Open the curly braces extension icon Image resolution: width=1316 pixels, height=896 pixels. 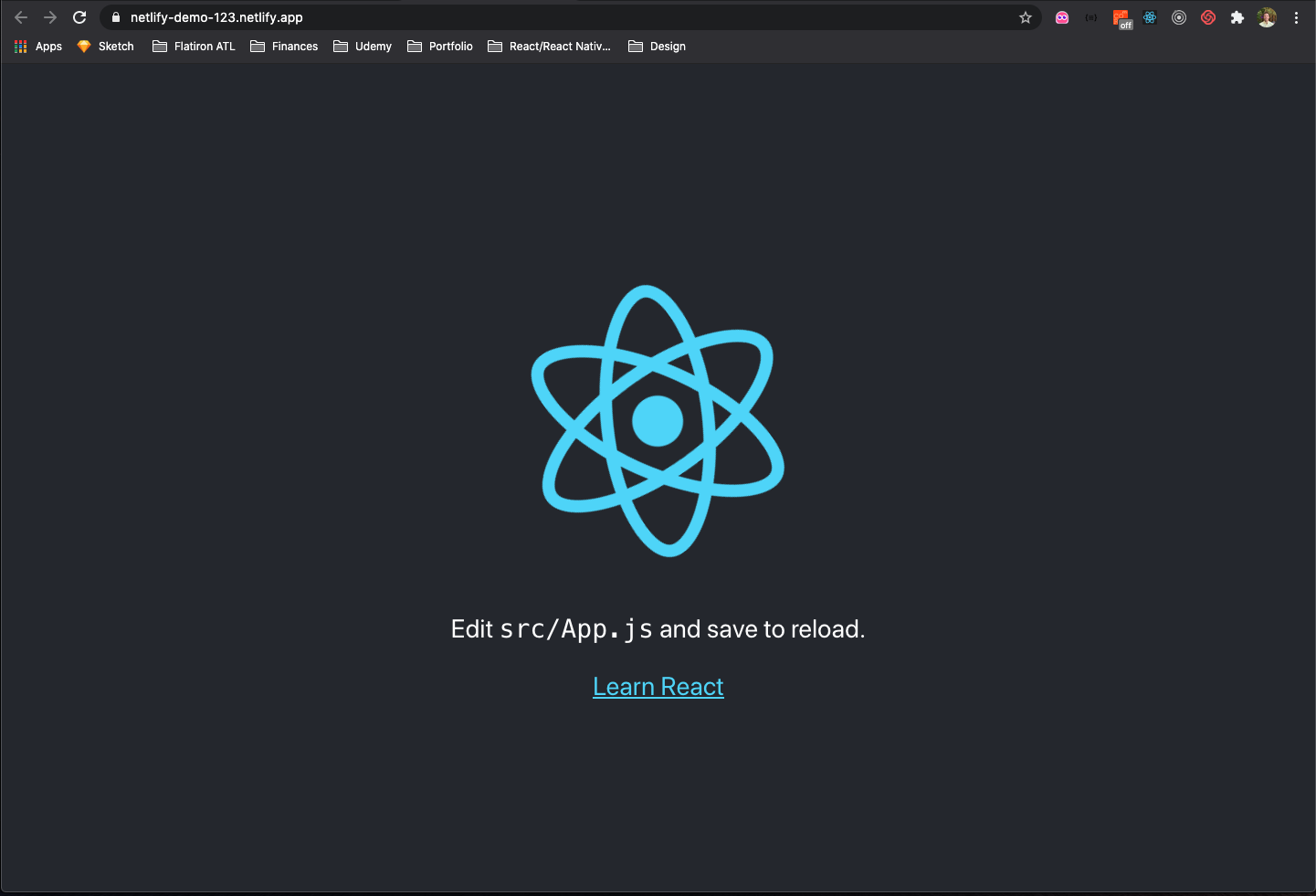click(x=1091, y=17)
